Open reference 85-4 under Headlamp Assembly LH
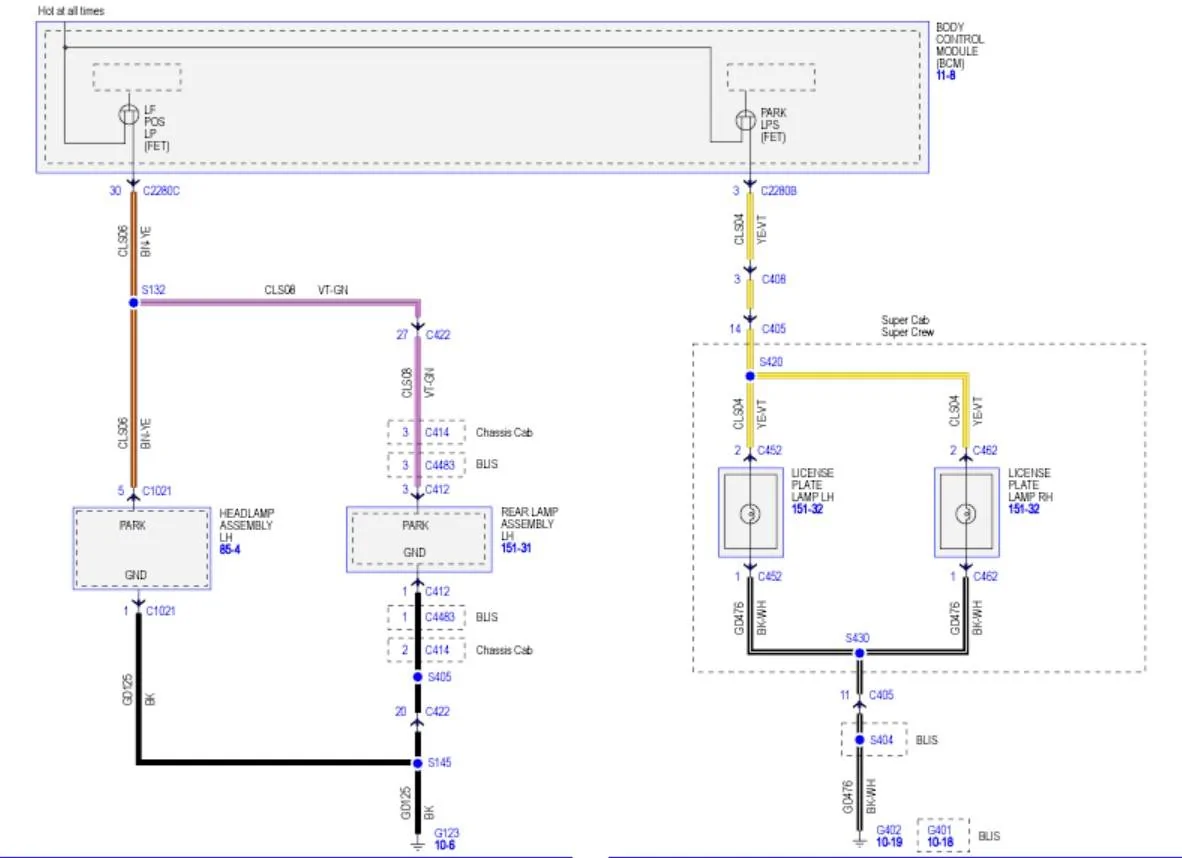Image resolution: width=1182 pixels, height=858 pixels. [x=229, y=550]
